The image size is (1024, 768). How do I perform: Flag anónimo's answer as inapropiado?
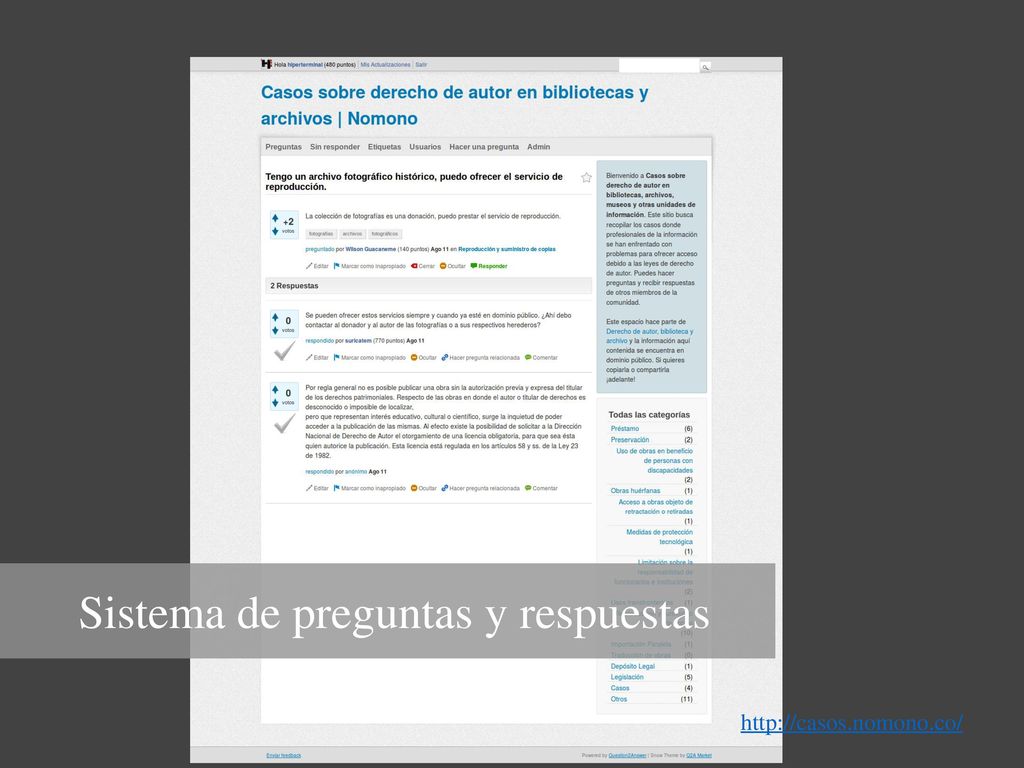(370, 488)
